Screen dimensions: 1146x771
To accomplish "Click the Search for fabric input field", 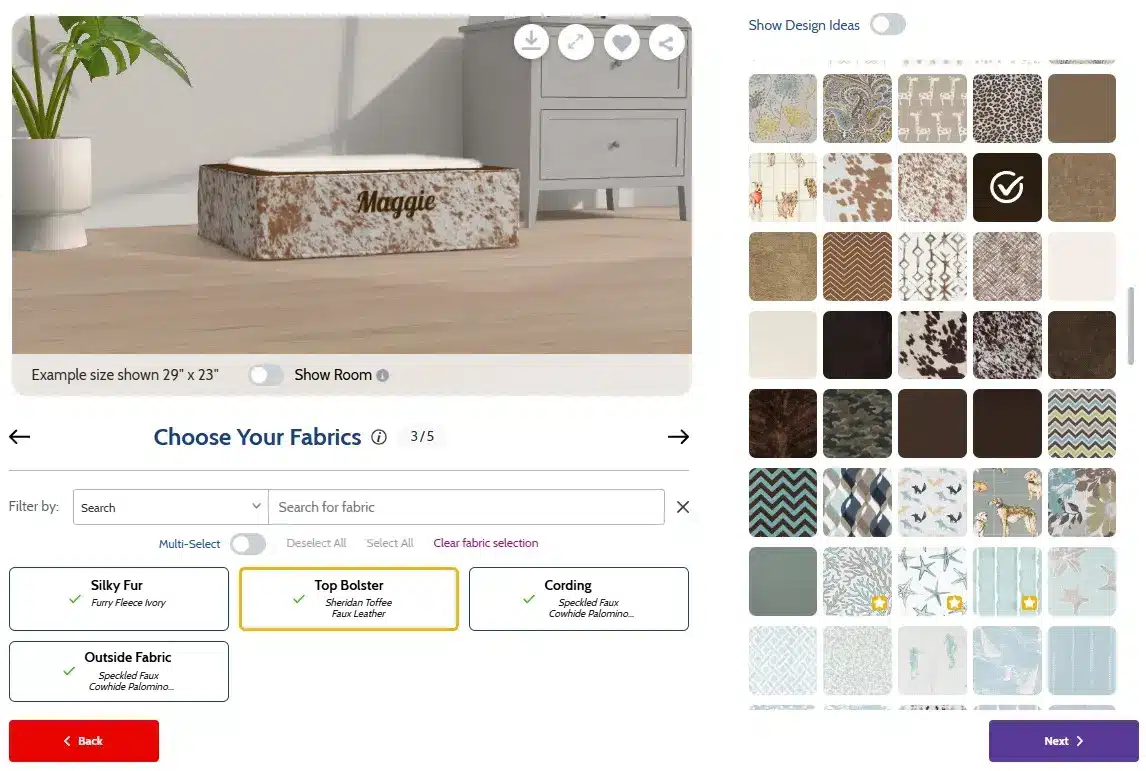I will (466, 507).
